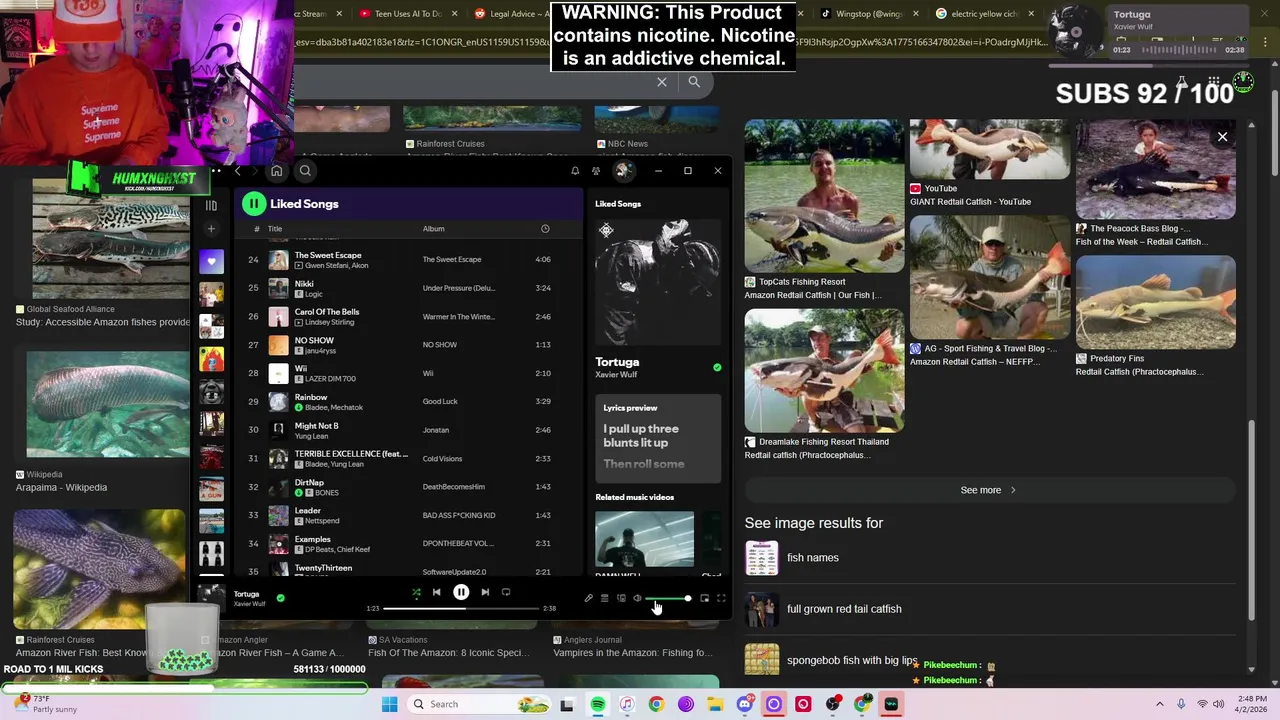Skip to previous track
This screenshot has height=720, width=1280.
436,593
